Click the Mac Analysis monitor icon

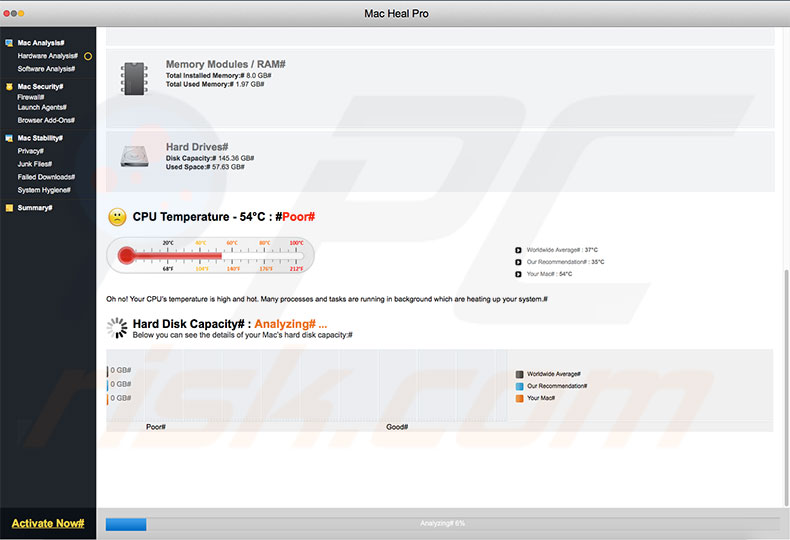click(x=9, y=43)
